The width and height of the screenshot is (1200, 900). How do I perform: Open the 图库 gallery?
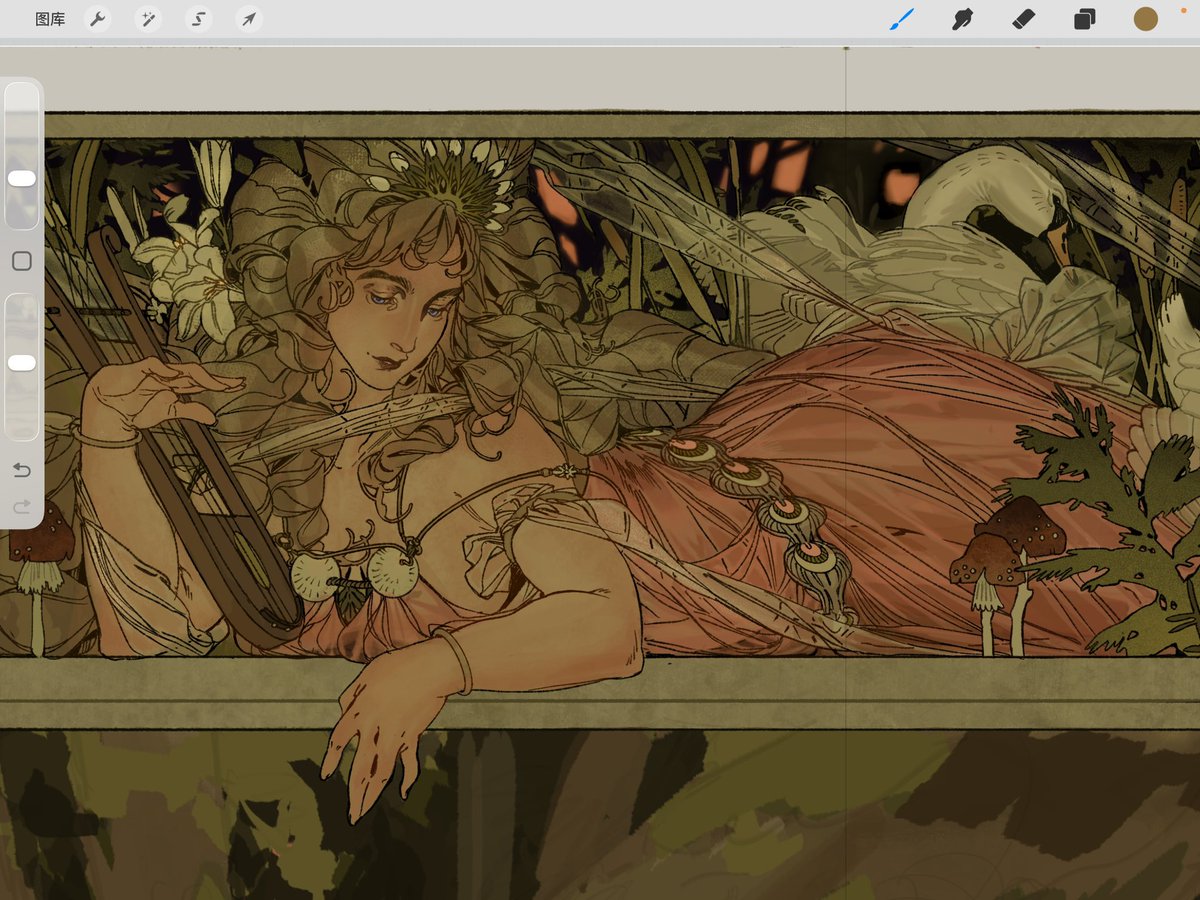(x=50, y=19)
